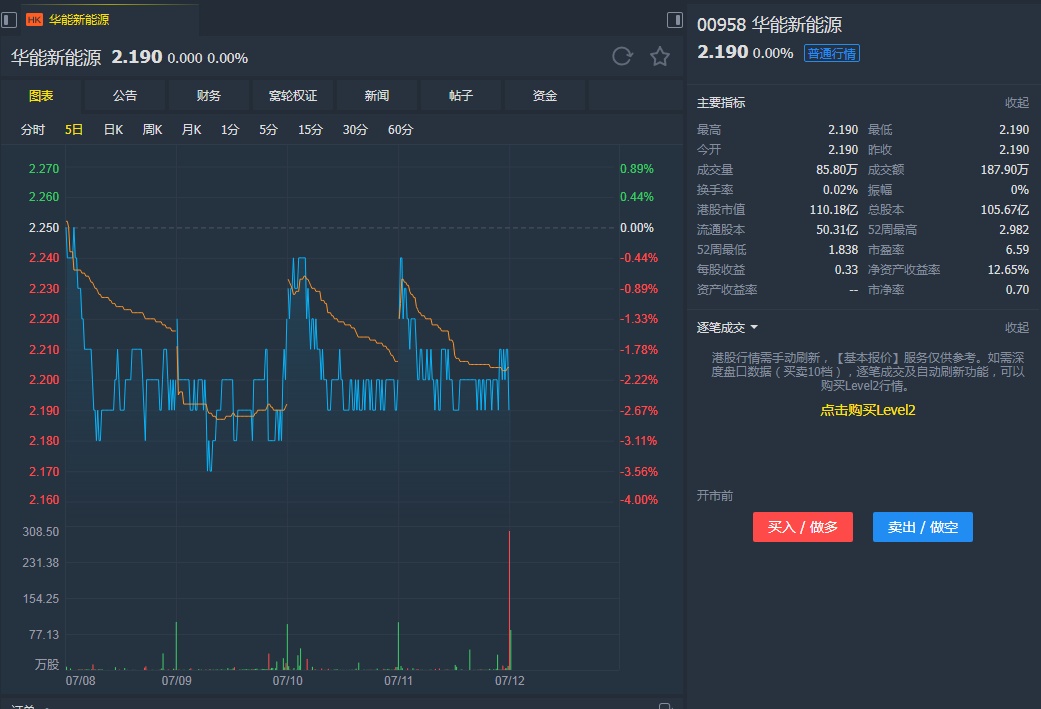The height and width of the screenshot is (709, 1041).
Task: Click the 07/09 date label on axis
Action: tap(177, 680)
